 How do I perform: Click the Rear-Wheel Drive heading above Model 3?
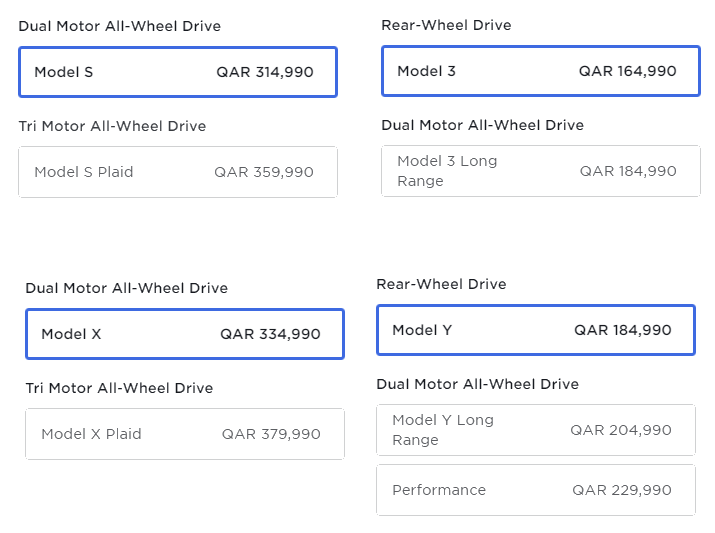click(x=446, y=25)
